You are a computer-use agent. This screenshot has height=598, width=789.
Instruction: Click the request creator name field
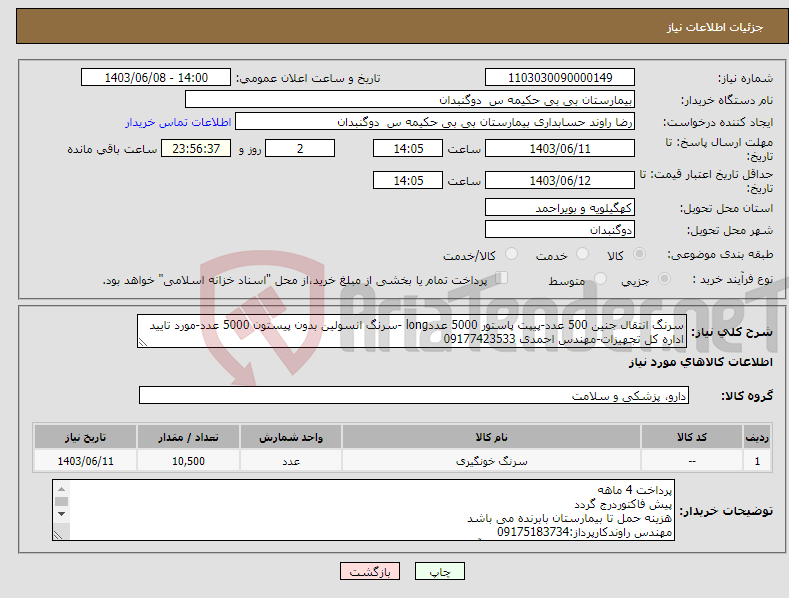(435, 122)
